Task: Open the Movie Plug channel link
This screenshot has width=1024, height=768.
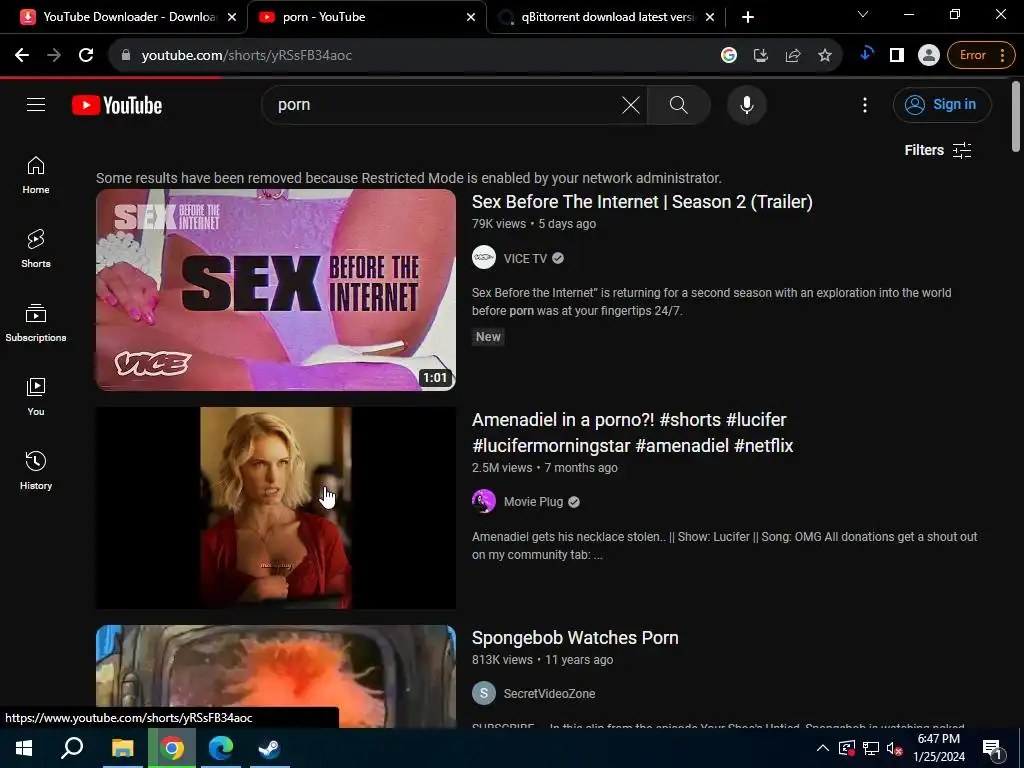Action: pos(533,502)
